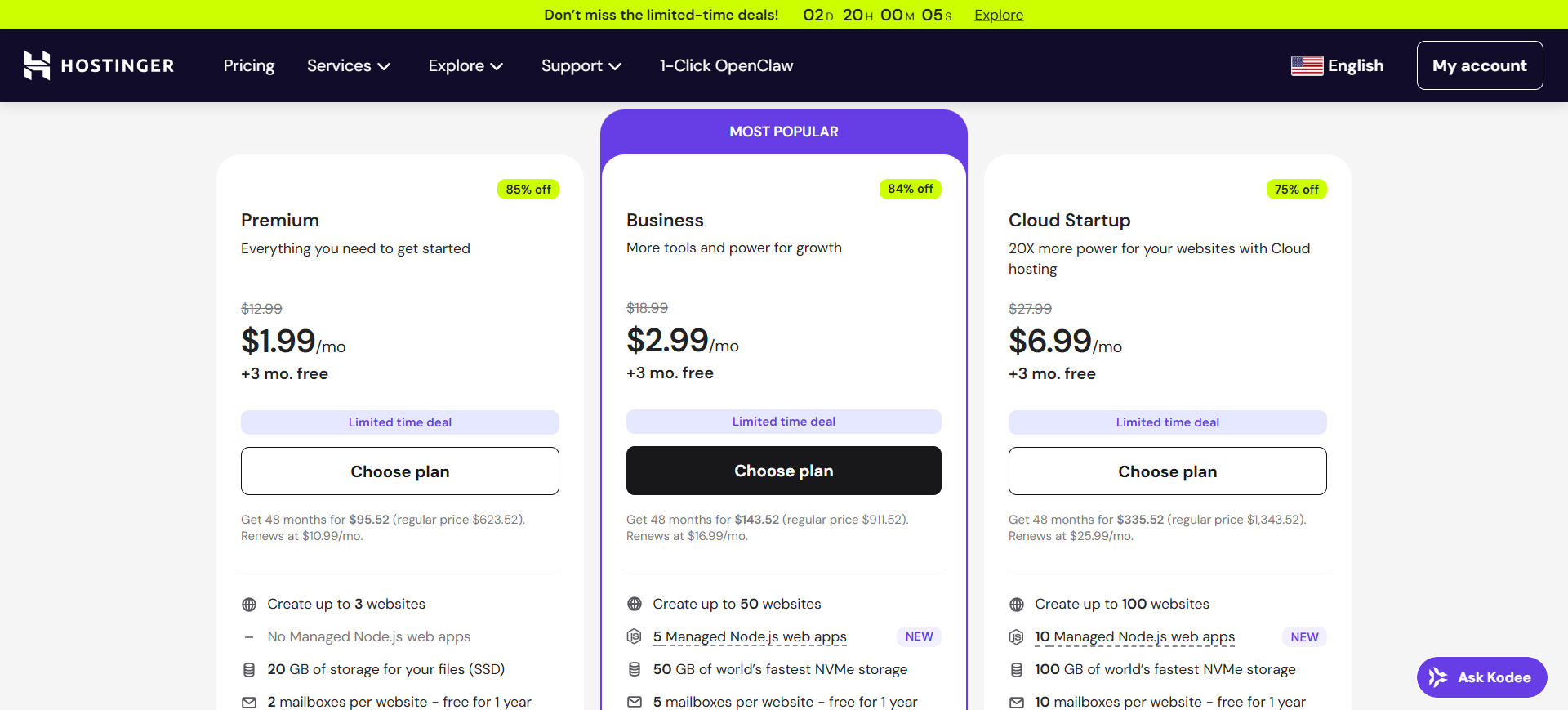The height and width of the screenshot is (710, 1568).
Task: Click mailbox icon in Business plan features
Action: coord(635,702)
